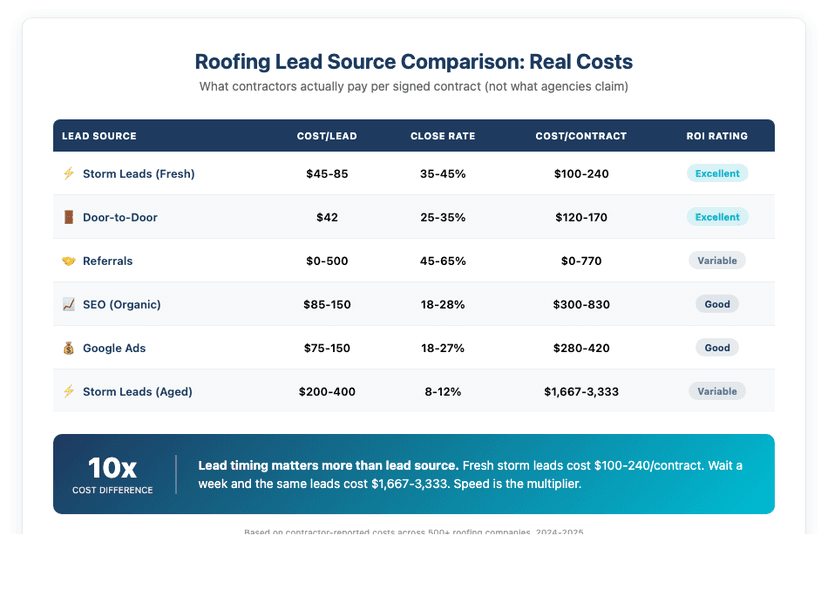Click the chart icon beside SEO (Organic)
This screenshot has width=828, height=610.
[x=69, y=304]
